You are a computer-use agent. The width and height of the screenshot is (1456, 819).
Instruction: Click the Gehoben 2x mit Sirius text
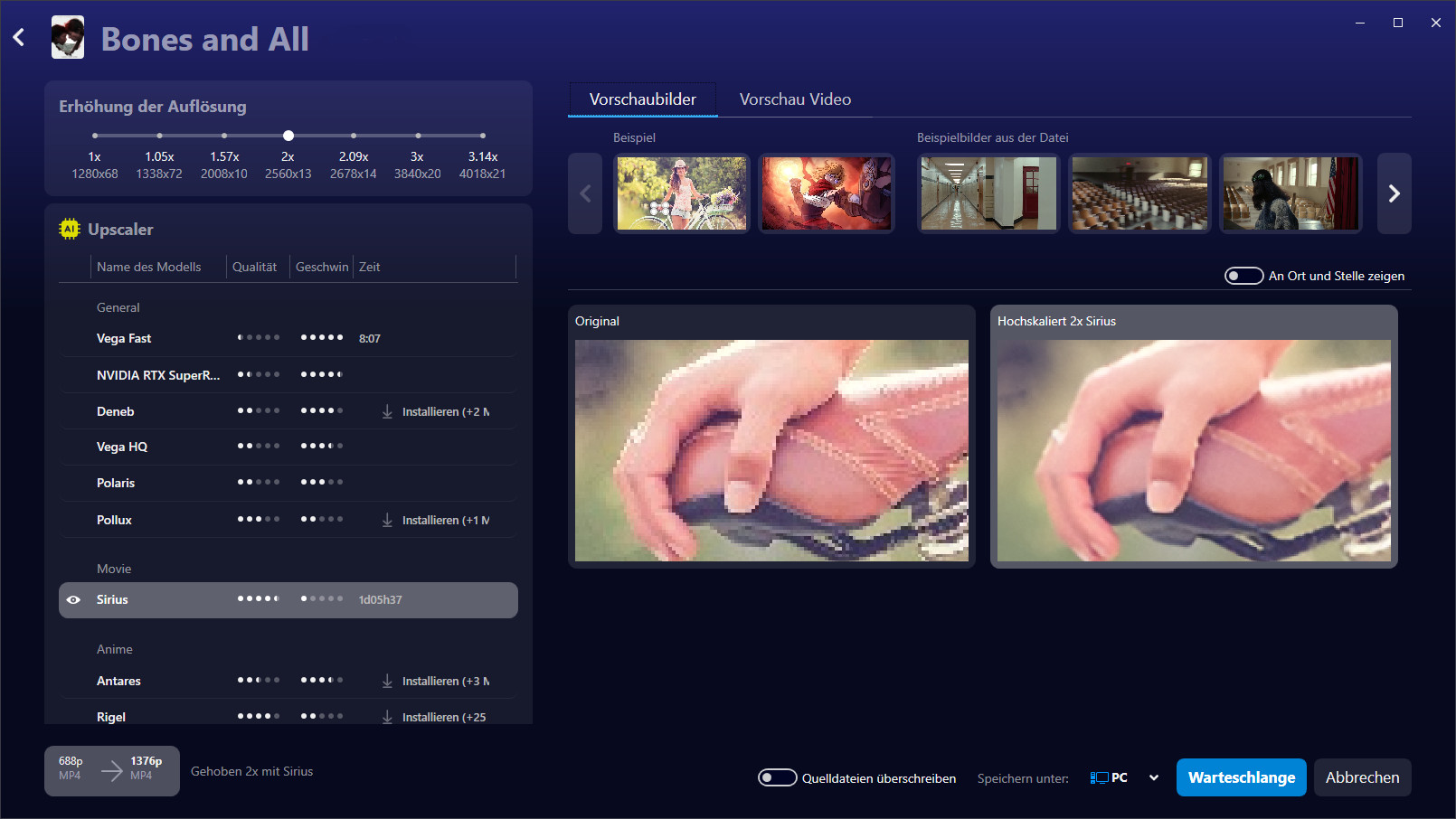point(252,771)
